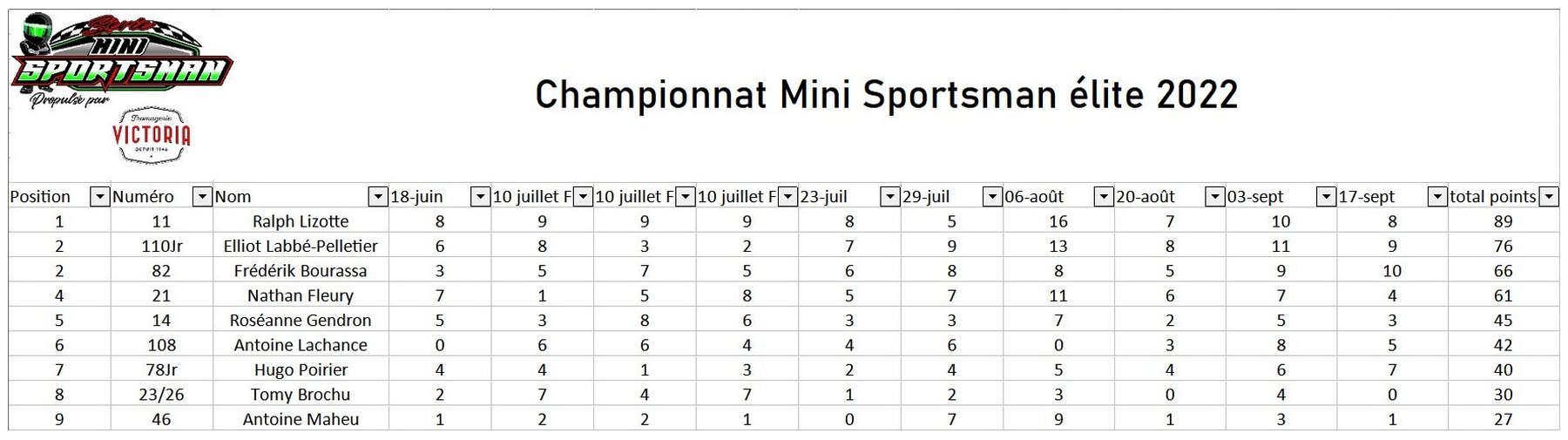Open the 17-sept filter dropdown
The image size is (1568, 440).
1437,197
